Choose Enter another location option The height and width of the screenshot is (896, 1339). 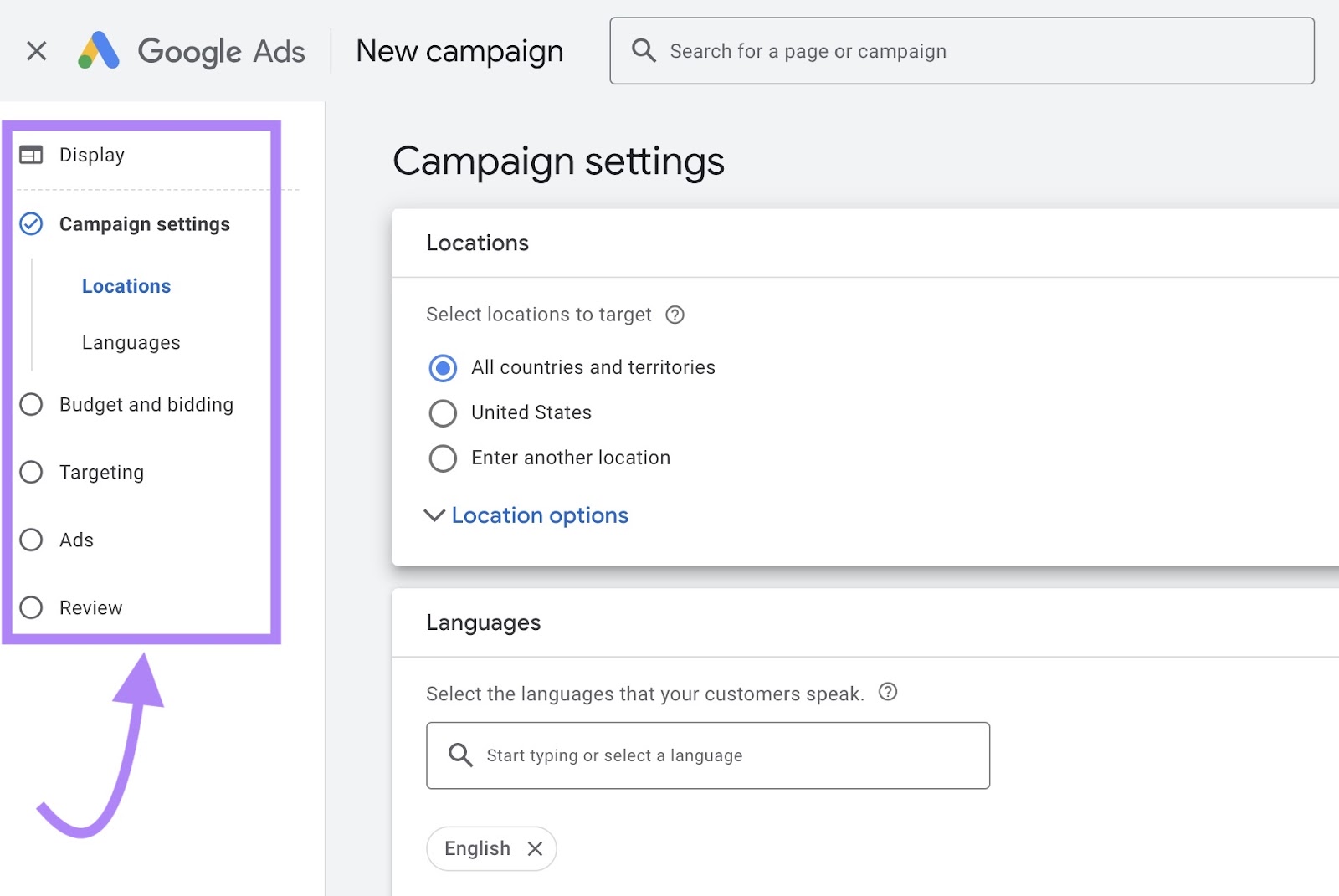[x=443, y=458]
